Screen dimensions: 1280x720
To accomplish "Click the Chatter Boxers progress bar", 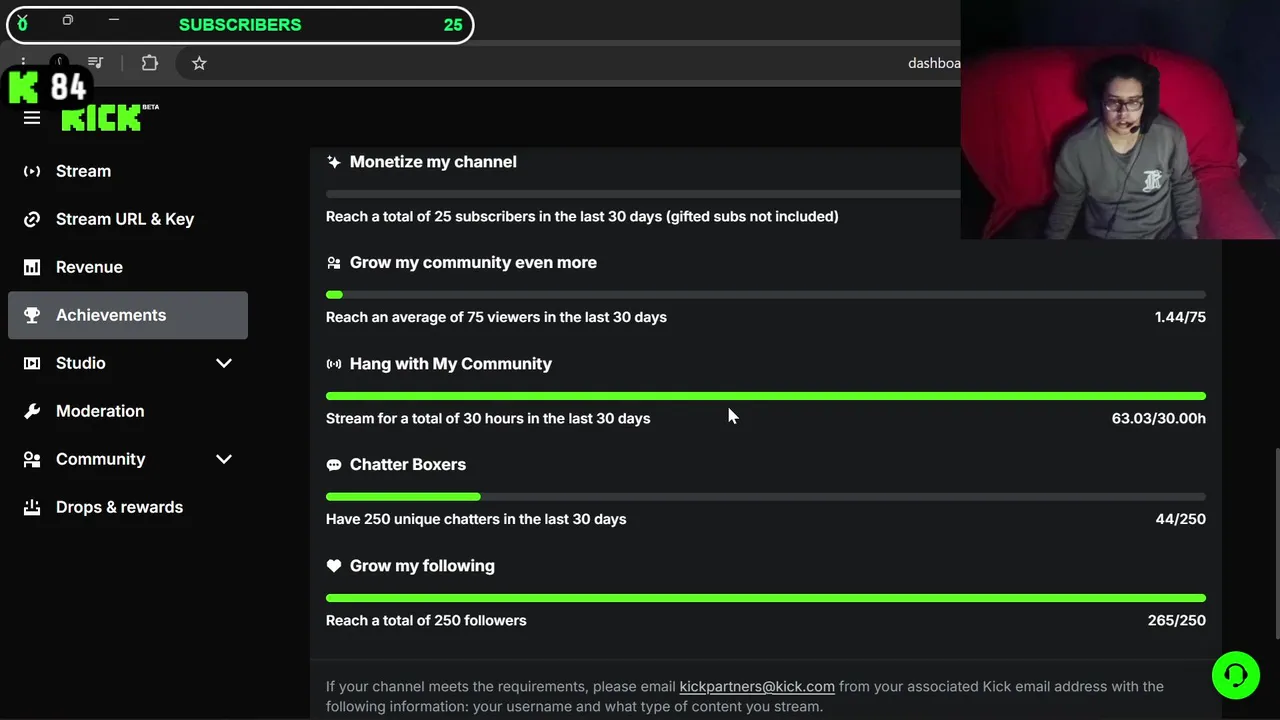I will click(x=765, y=496).
